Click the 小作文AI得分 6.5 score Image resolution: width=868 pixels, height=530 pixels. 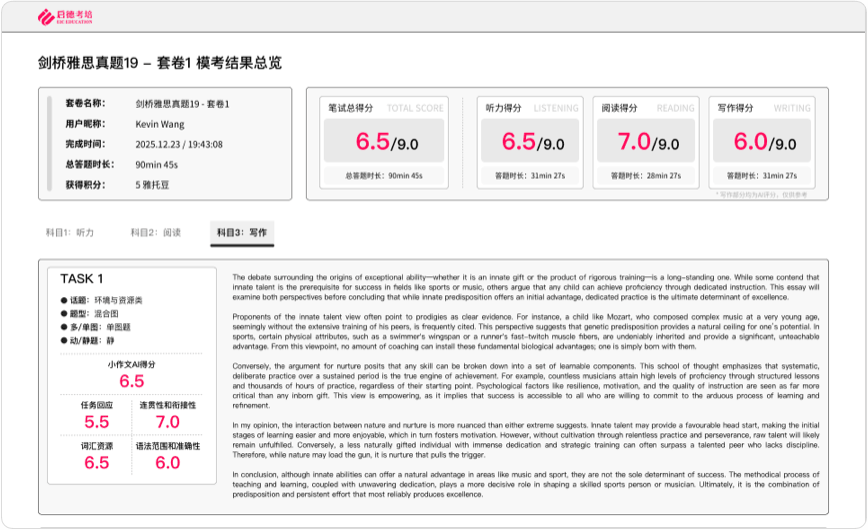point(132,381)
